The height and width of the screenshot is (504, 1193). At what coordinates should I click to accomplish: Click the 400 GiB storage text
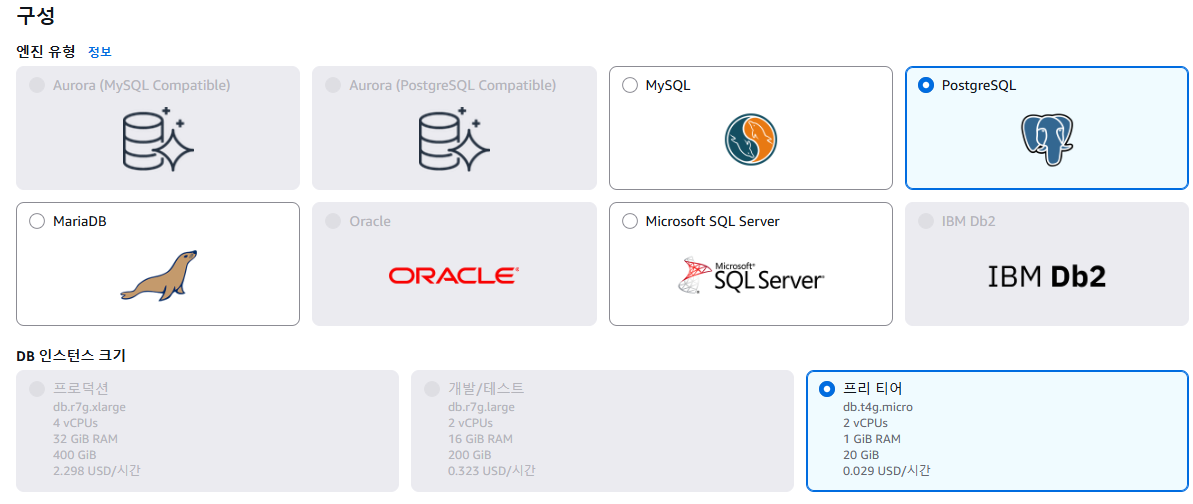[x=74, y=455]
